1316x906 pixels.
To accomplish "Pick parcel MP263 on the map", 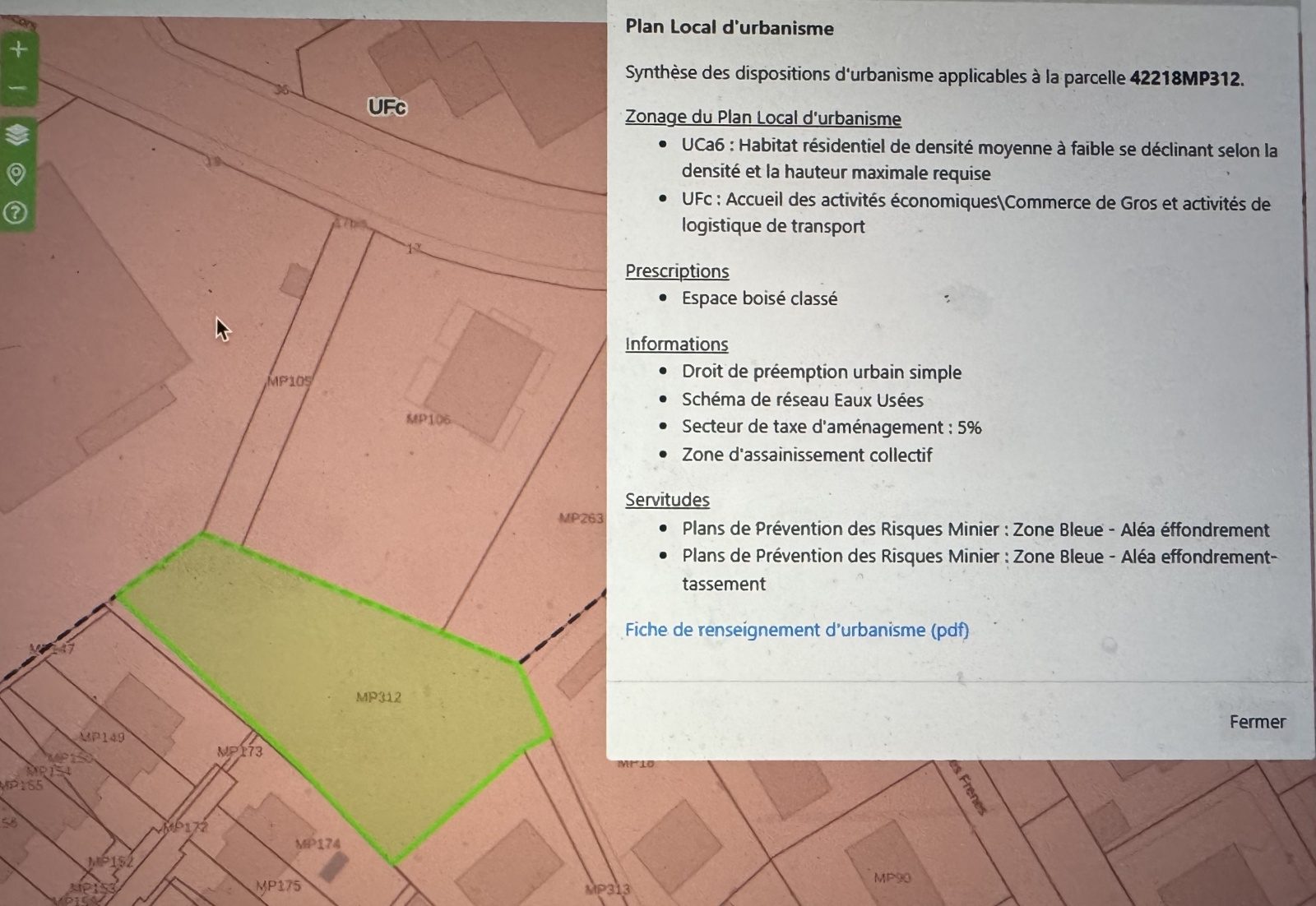I will pyautogui.click(x=580, y=518).
